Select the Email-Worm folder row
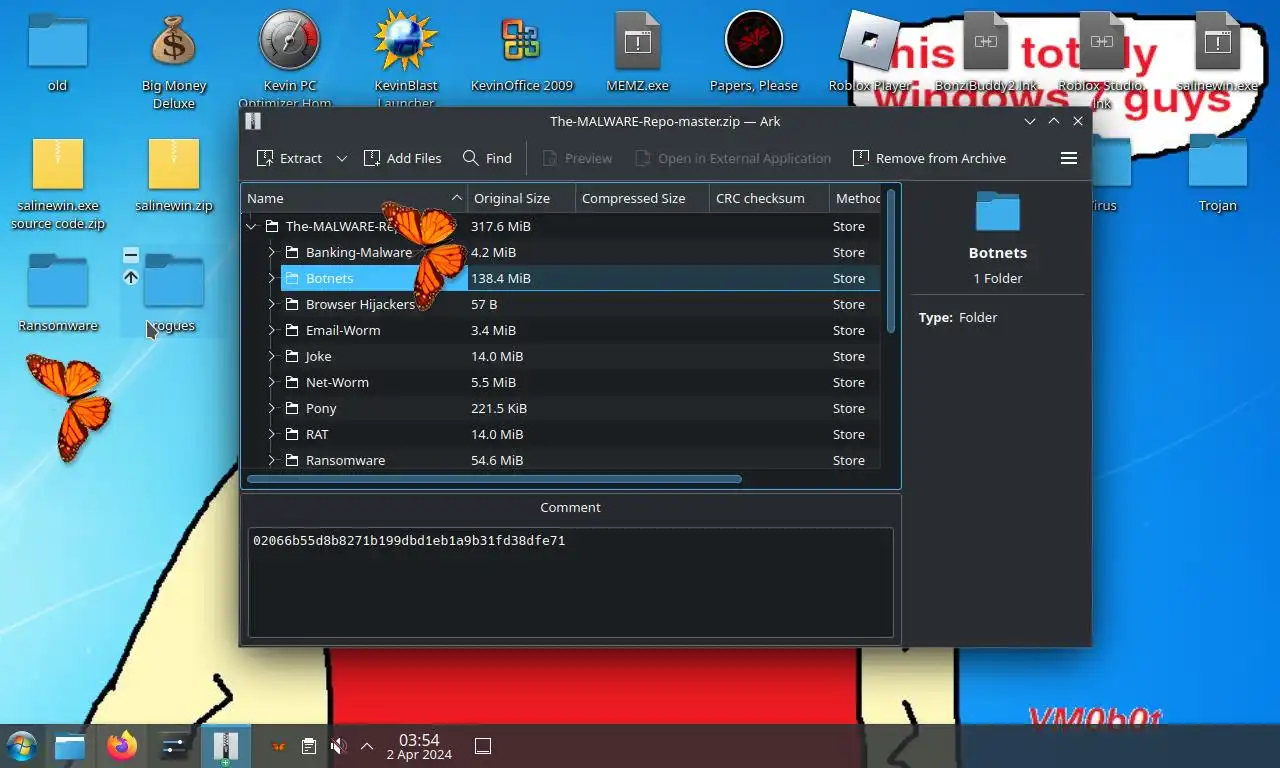The height and width of the screenshot is (768, 1280). click(x=560, y=330)
